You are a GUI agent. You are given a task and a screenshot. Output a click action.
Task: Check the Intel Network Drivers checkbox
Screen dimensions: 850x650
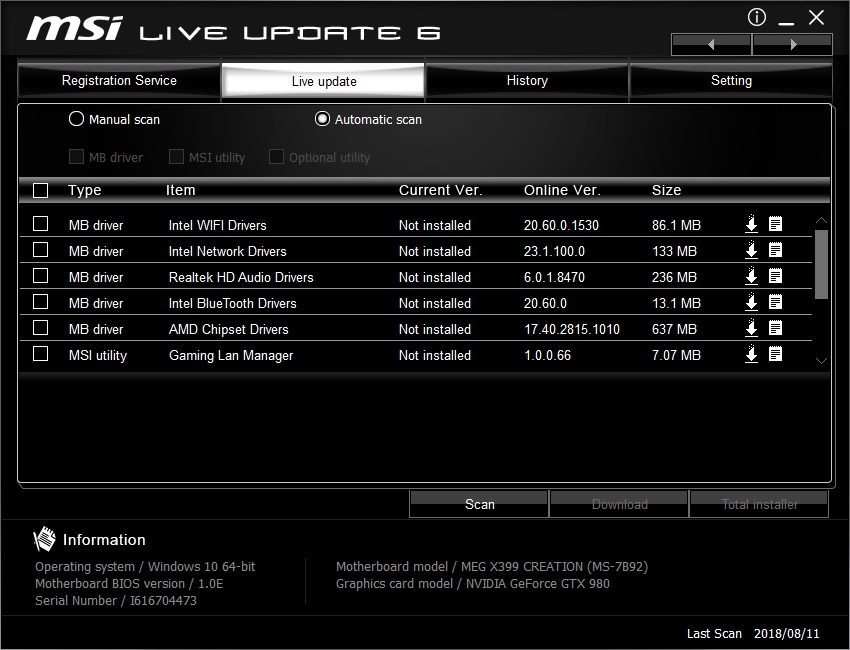[x=41, y=250]
